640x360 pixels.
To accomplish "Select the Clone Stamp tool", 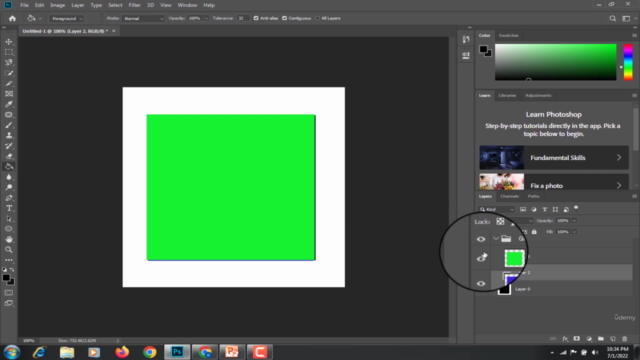I will pyautogui.click(x=9, y=136).
